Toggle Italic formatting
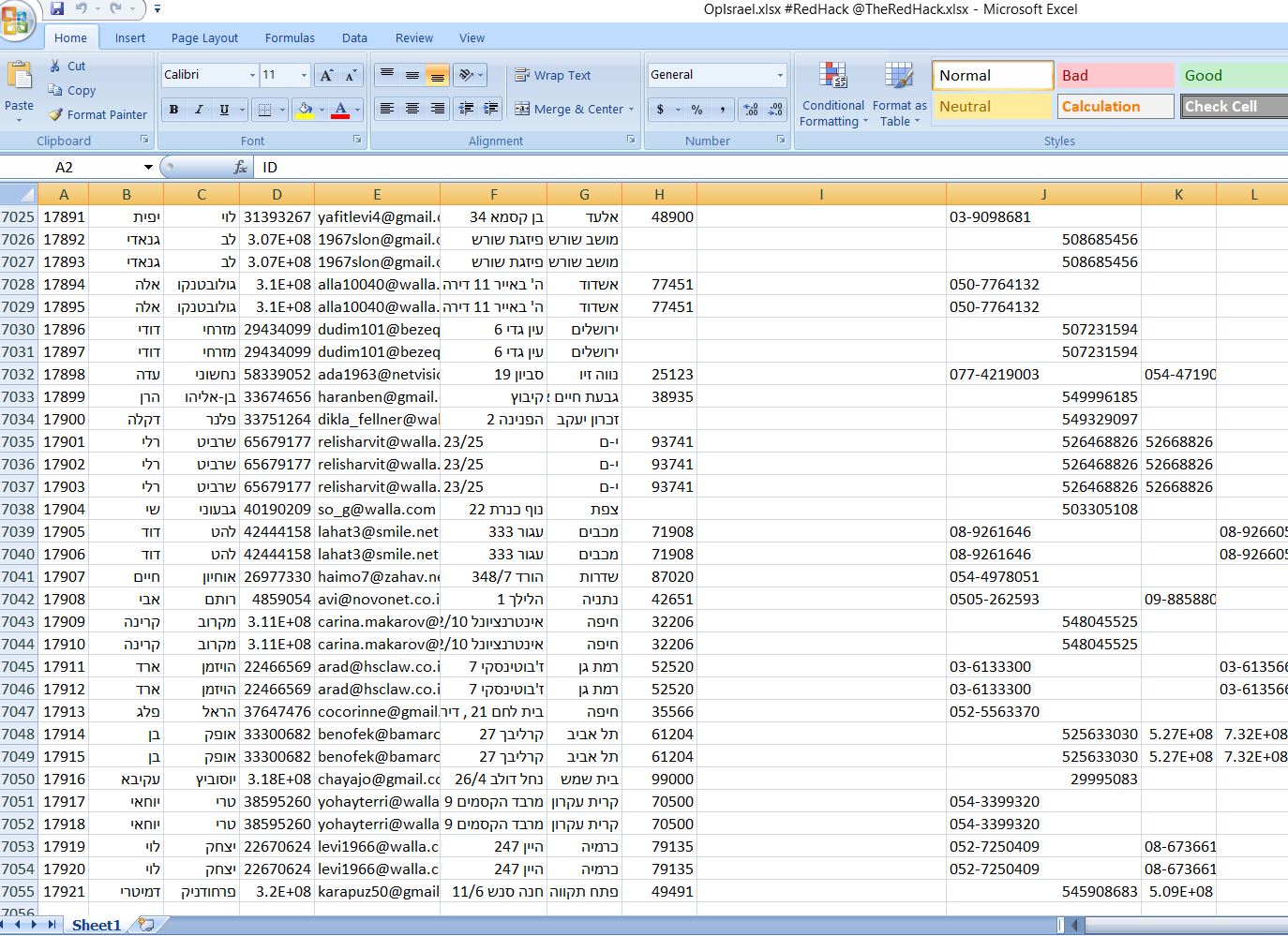 199,109
